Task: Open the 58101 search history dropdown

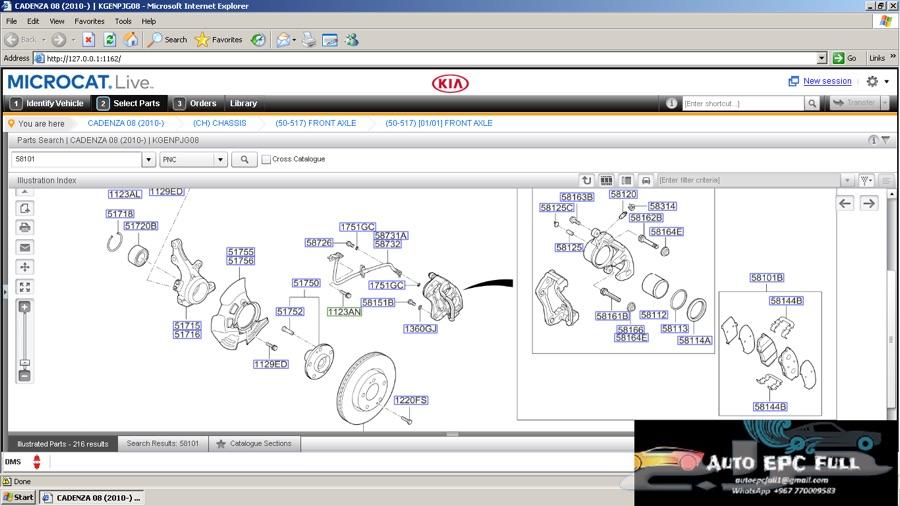Action: click(x=149, y=159)
